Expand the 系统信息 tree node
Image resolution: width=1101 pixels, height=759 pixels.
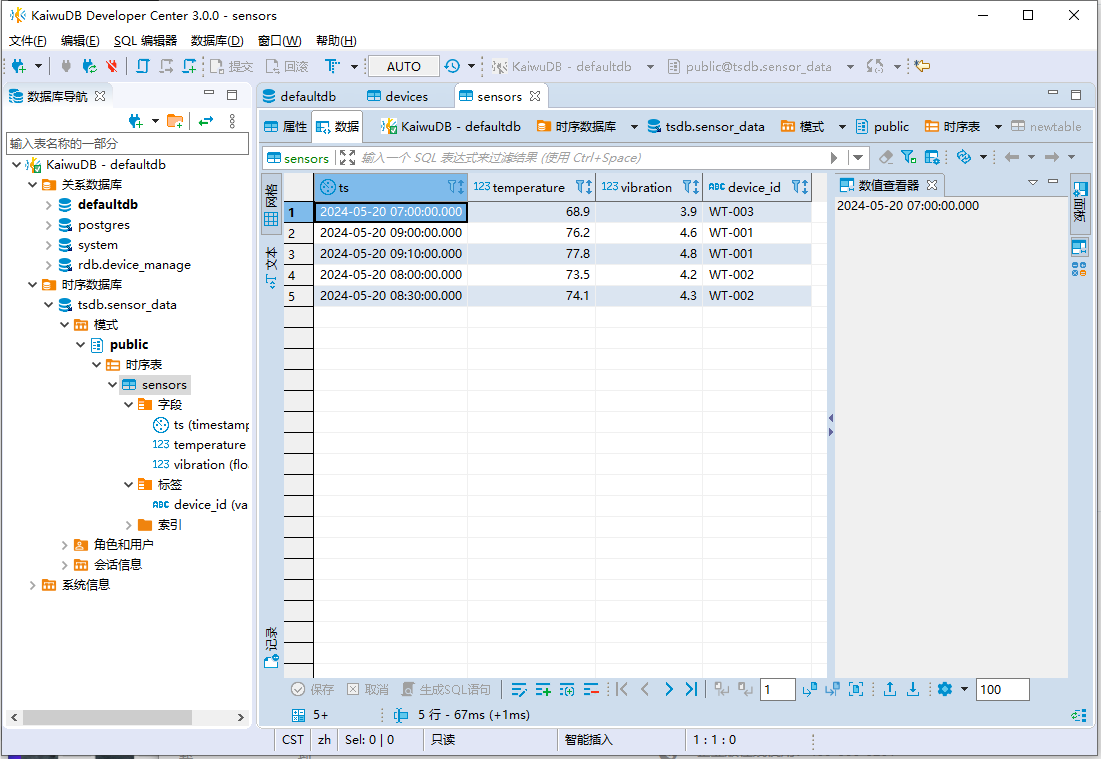(32, 585)
